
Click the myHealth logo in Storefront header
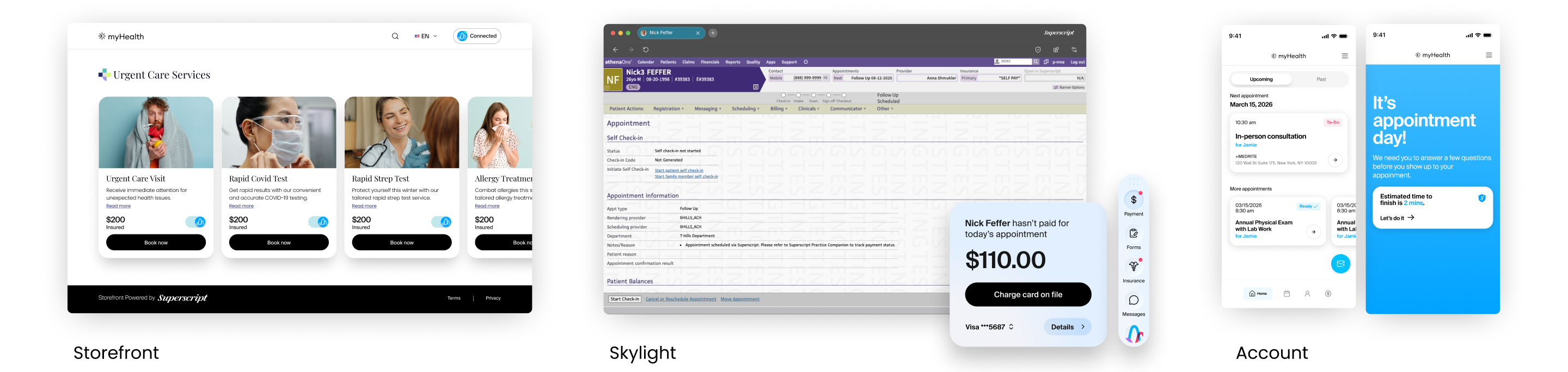coord(121,36)
